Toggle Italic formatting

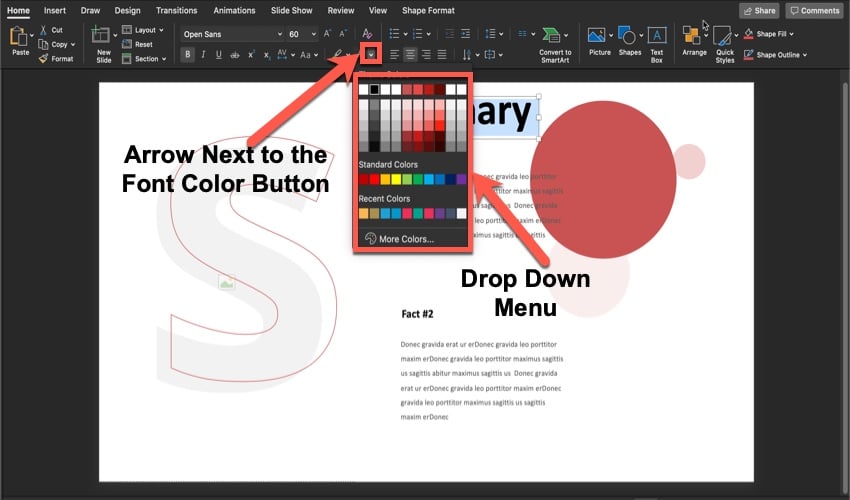pos(204,54)
